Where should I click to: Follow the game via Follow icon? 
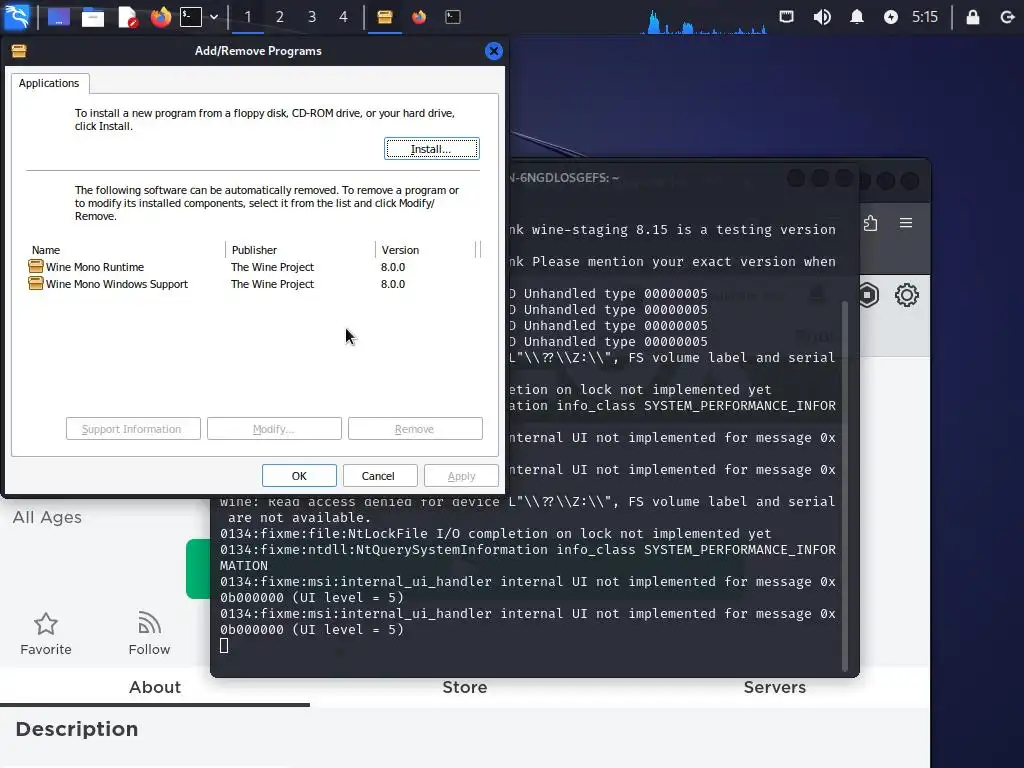(x=150, y=624)
